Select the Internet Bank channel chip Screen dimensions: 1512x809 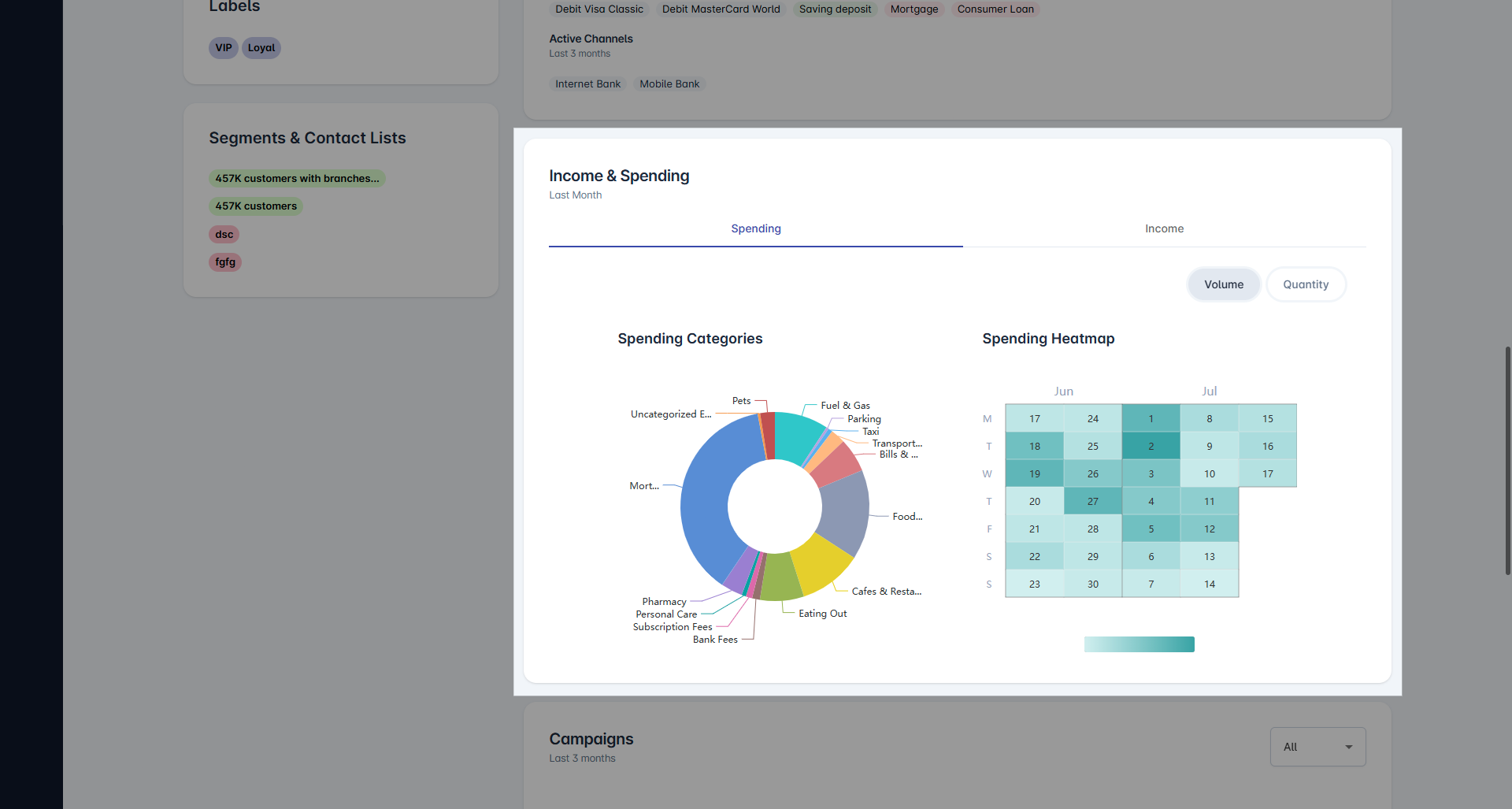click(587, 83)
